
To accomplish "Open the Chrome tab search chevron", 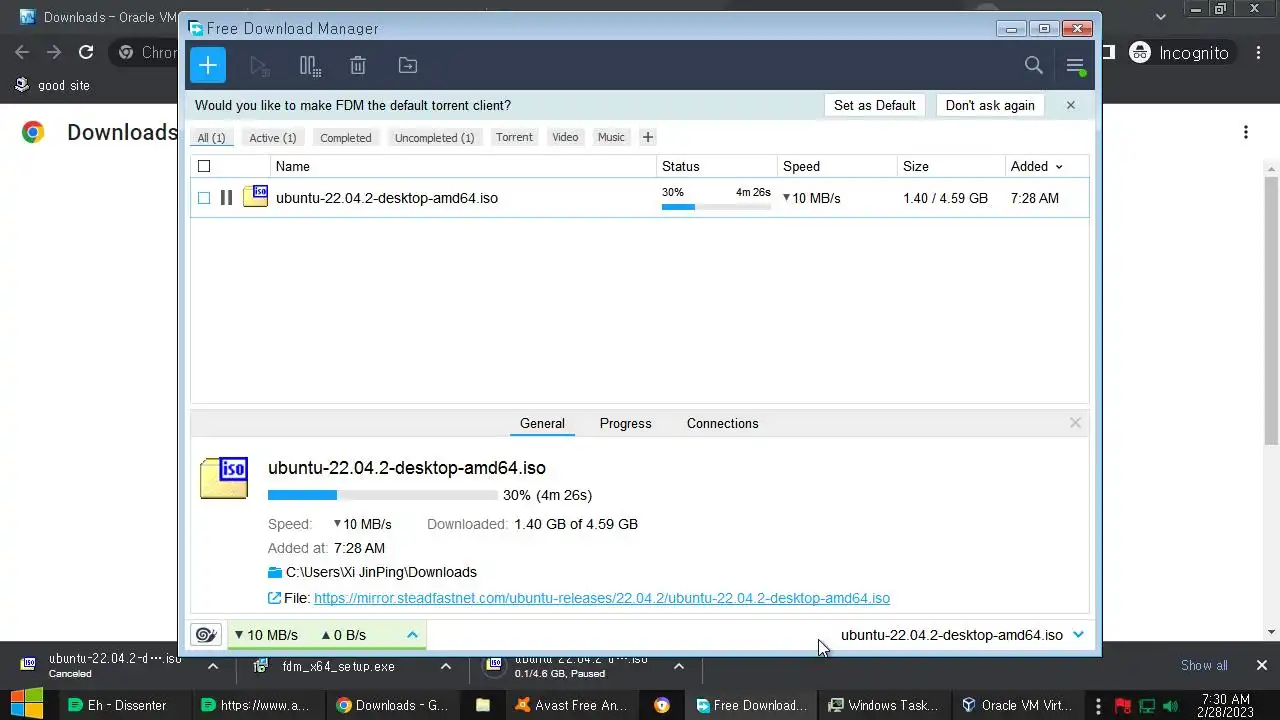I will click(x=1161, y=17).
